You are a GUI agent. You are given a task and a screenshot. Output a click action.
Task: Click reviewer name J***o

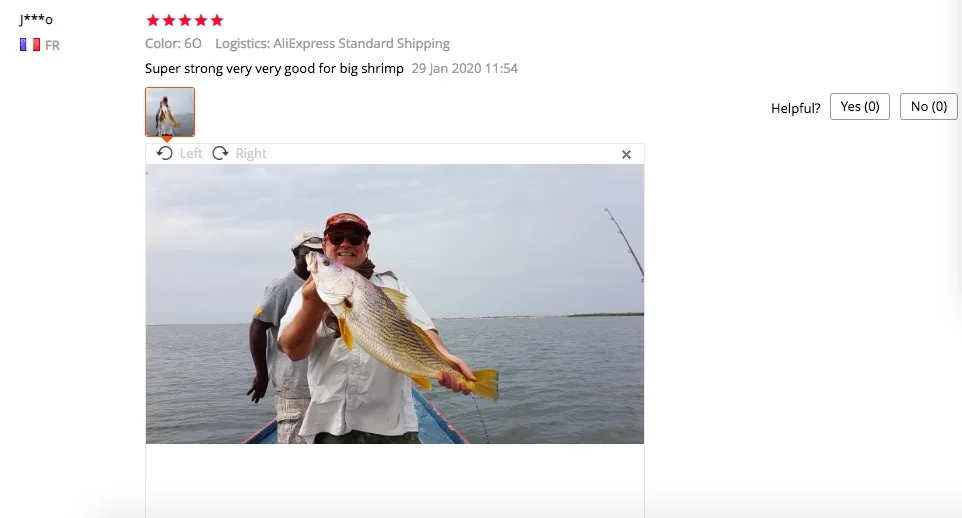click(x=36, y=19)
